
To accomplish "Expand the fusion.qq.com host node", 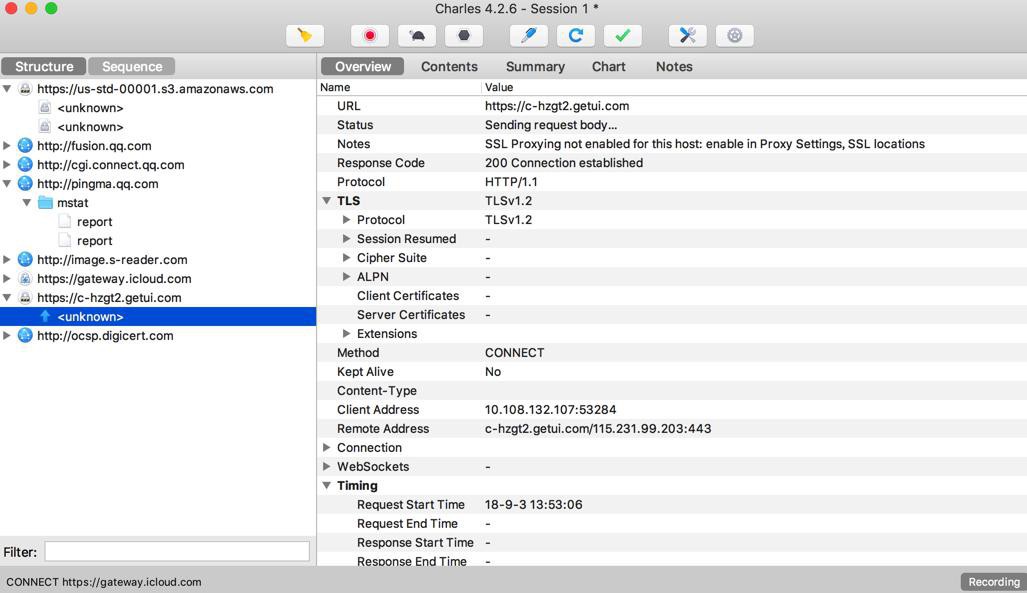I will 7,145.
